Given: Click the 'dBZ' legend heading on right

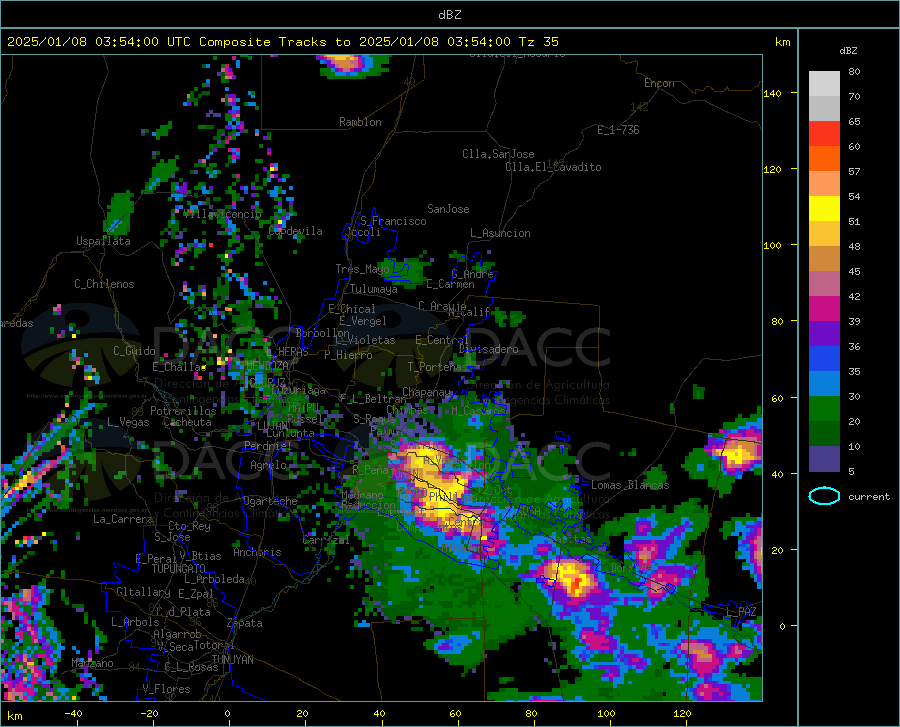Looking at the screenshot, I should (848, 50).
